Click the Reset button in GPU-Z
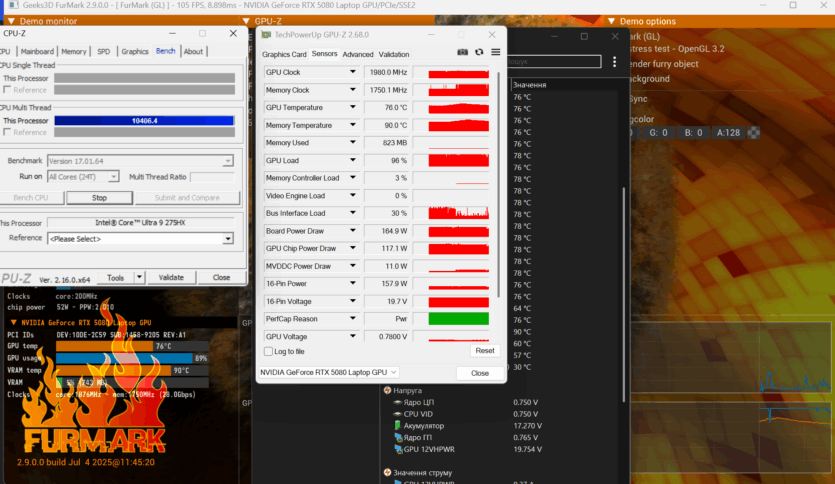Screen dimensions: 835x484 coord(484,351)
